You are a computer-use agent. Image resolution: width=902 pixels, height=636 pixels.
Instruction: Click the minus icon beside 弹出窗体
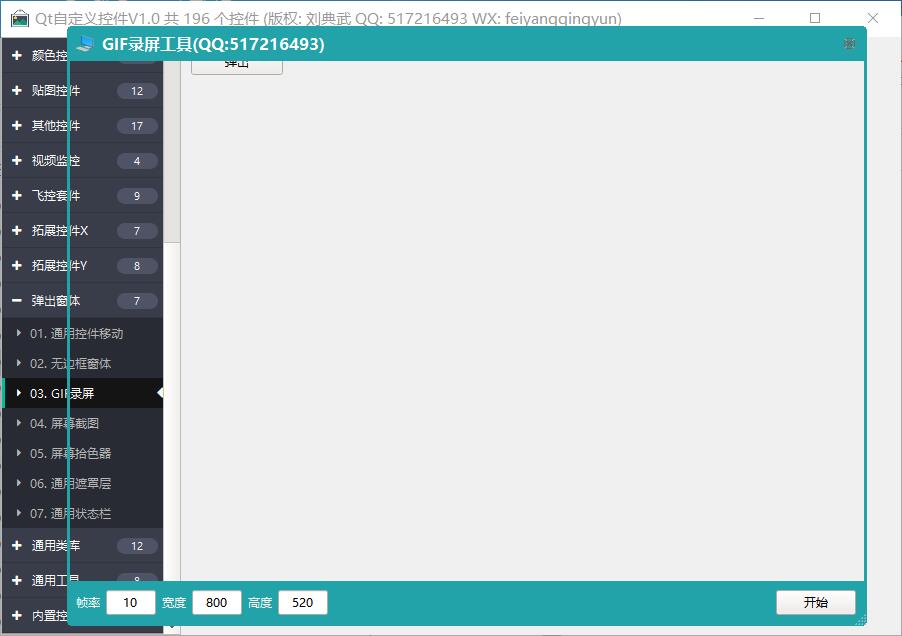17,301
